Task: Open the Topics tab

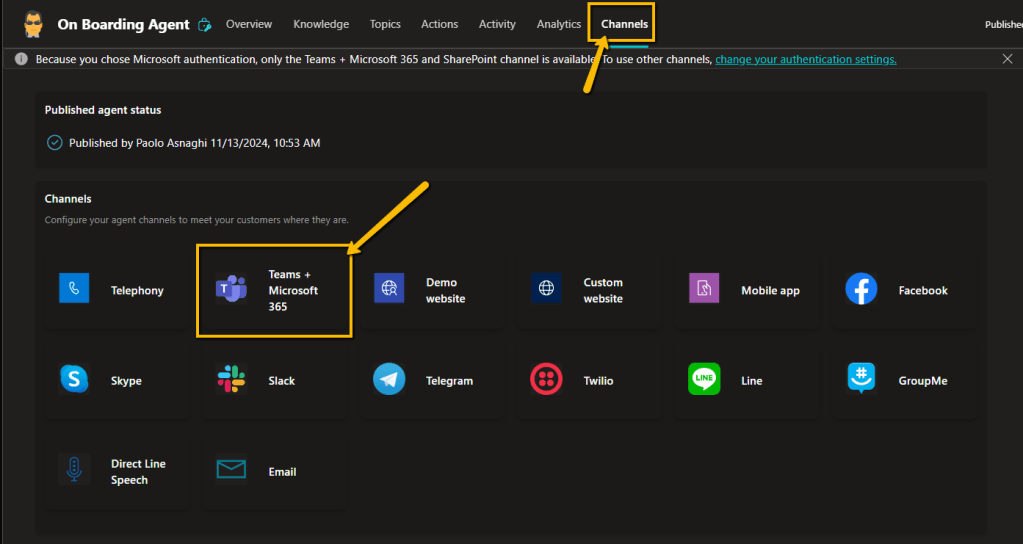Action: click(385, 24)
